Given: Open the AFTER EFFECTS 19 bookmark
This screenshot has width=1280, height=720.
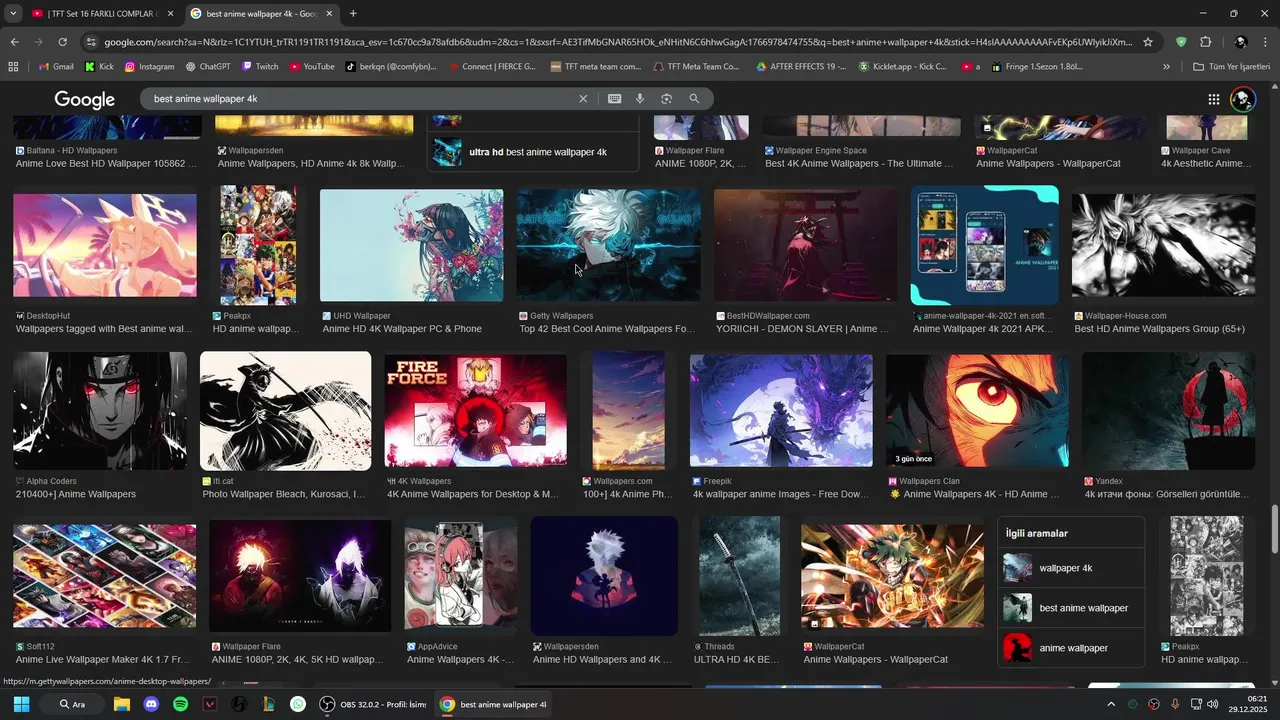Looking at the screenshot, I should 801,67.
